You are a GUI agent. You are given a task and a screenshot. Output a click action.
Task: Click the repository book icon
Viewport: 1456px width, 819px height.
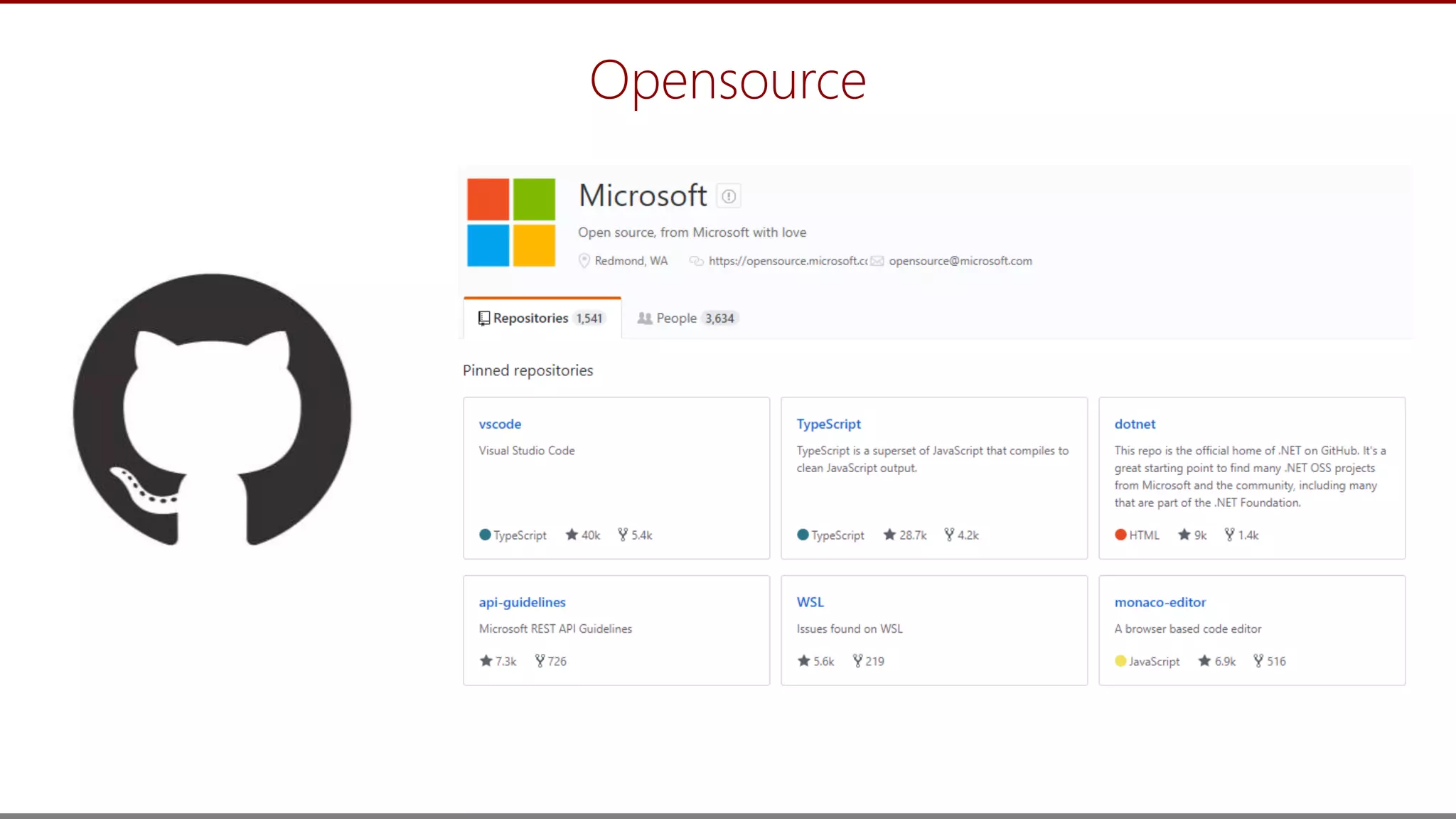pyautogui.click(x=483, y=318)
